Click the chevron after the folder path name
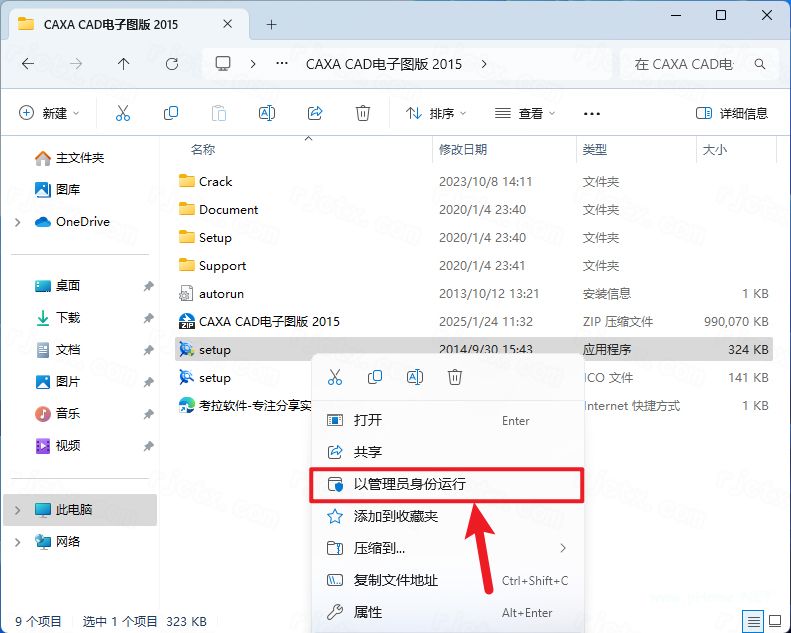791x633 pixels. click(484, 64)
